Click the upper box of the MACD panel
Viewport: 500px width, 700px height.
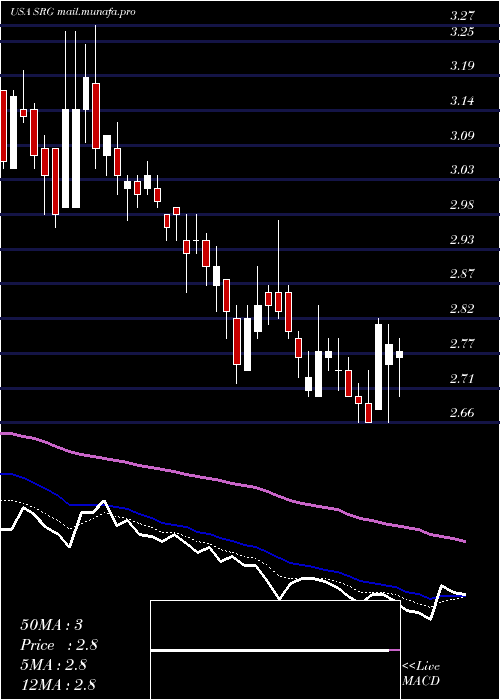(x=275, y=625)
